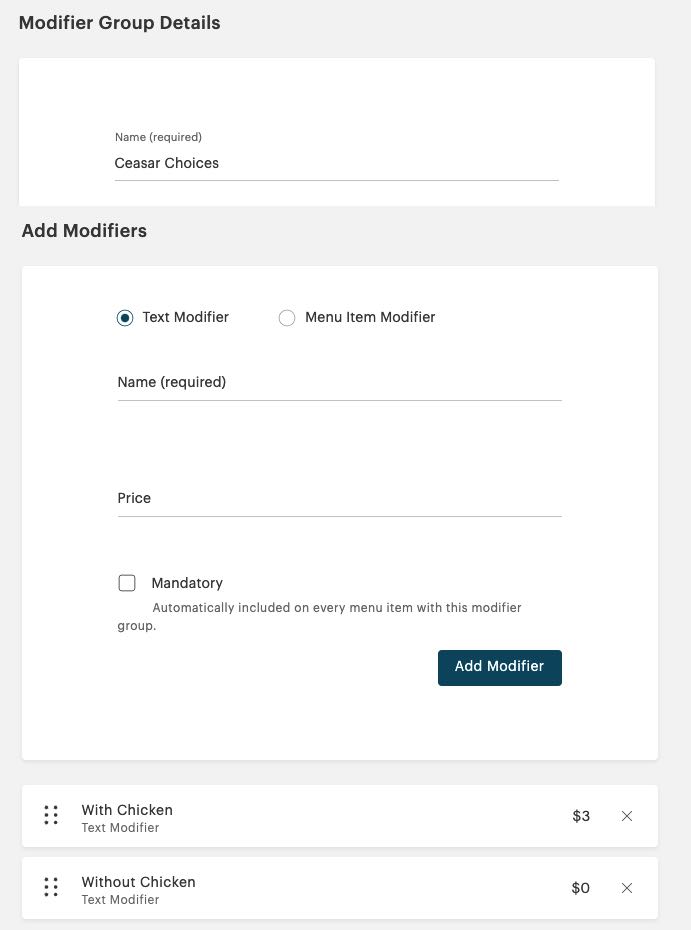
Task: Select the Text Modifier radio button
Action: pos(124,317)
